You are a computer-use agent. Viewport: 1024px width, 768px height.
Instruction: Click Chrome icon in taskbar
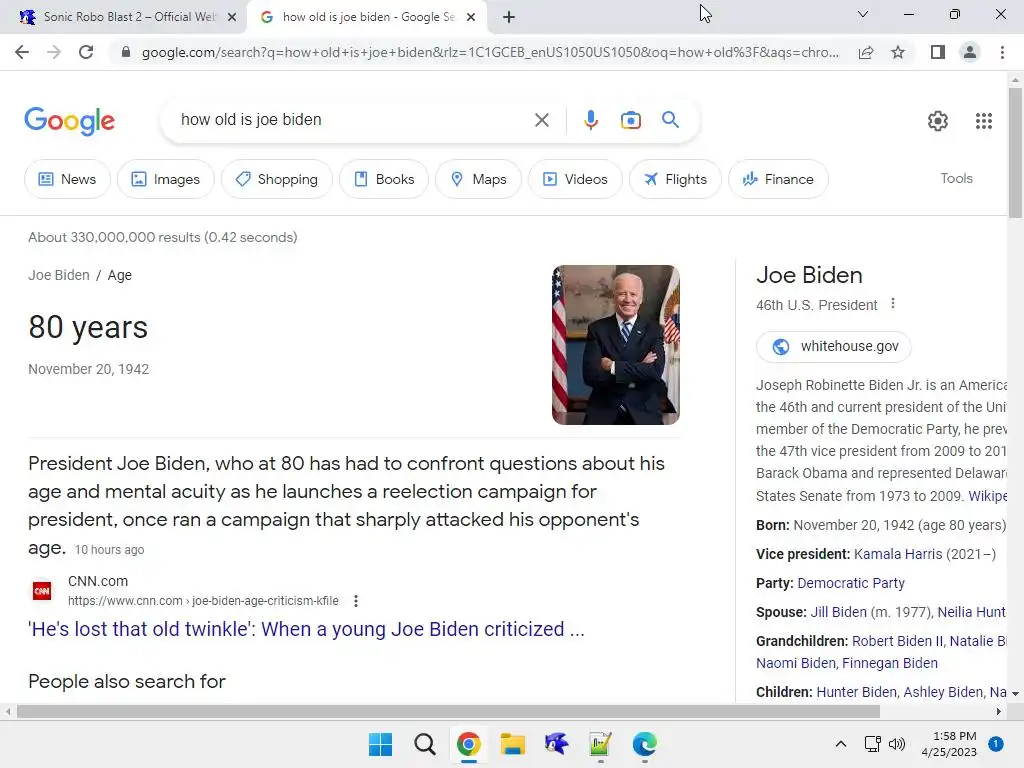(468, 744)
